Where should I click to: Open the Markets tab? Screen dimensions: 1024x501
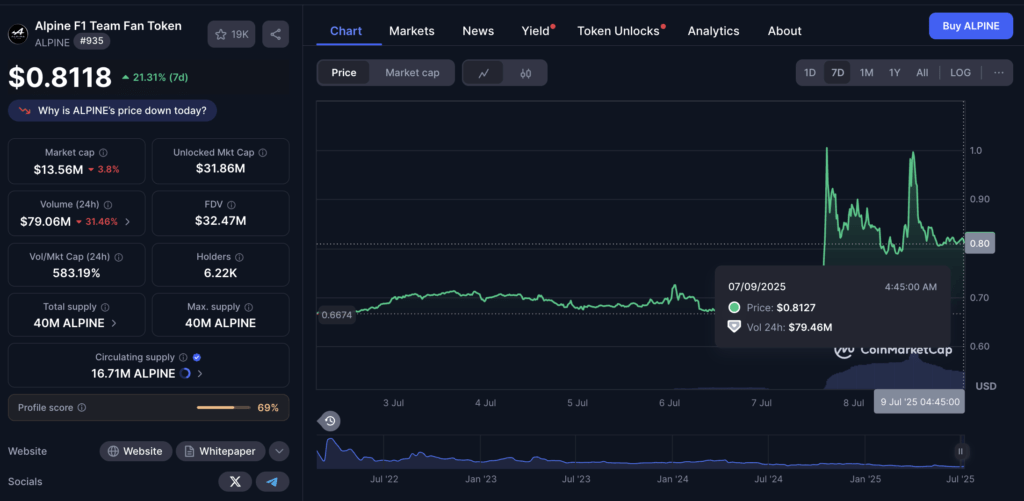[x=411, y=31]
